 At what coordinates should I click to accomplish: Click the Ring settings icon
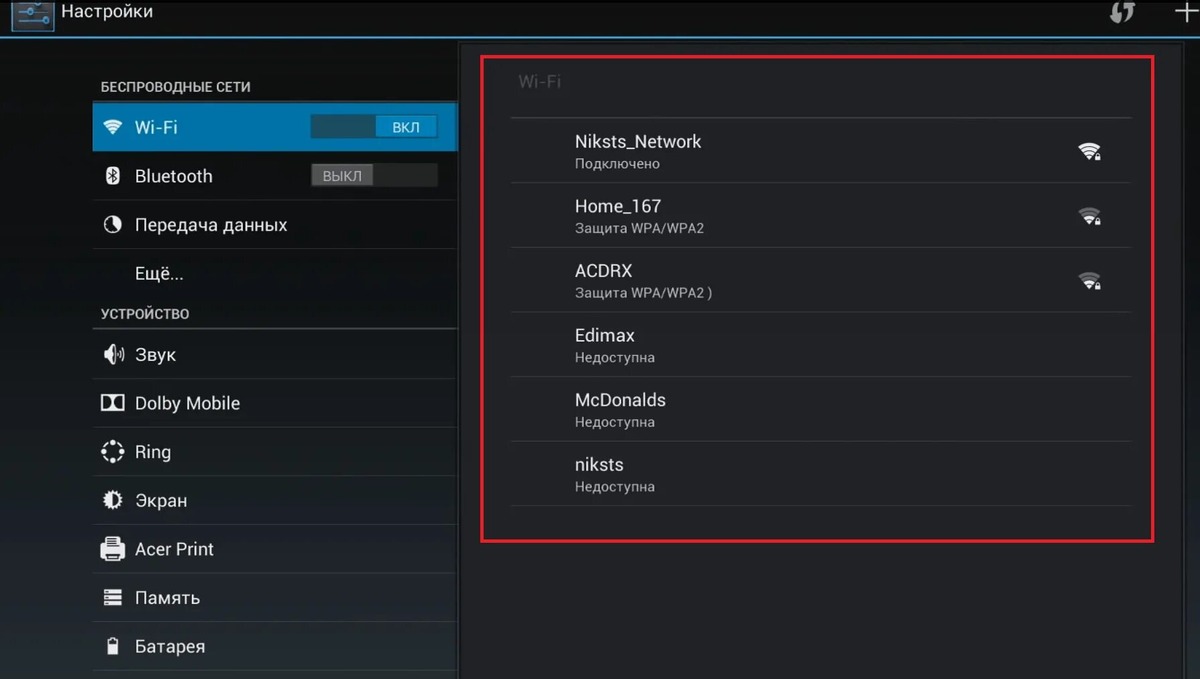point(113,451)
